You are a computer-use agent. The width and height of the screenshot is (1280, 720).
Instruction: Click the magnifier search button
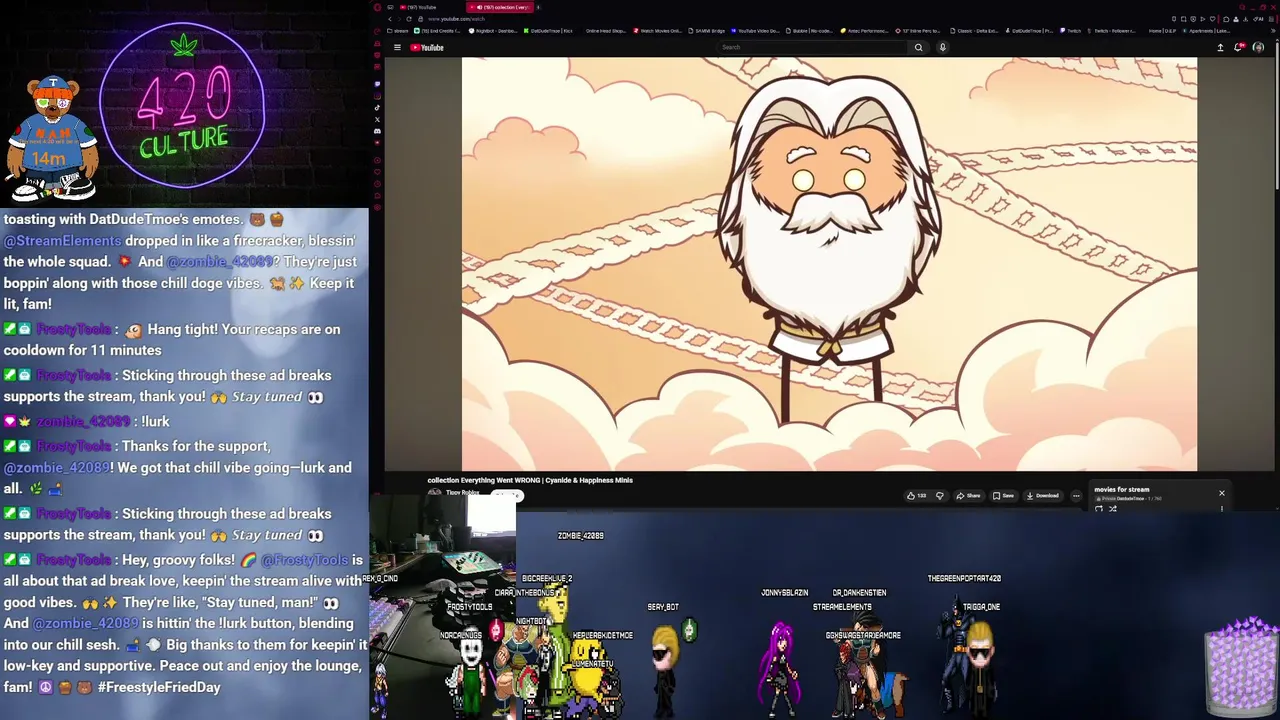pos(918,47)
